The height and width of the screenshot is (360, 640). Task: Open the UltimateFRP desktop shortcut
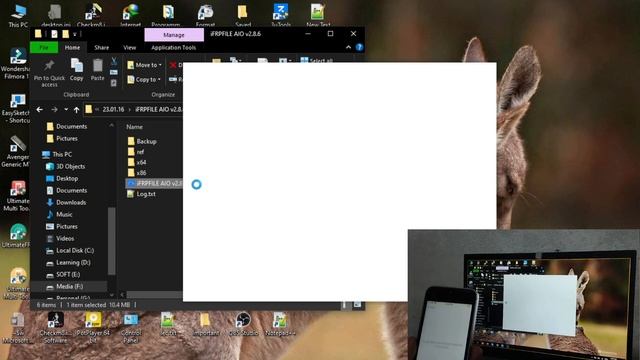(16, 236)
